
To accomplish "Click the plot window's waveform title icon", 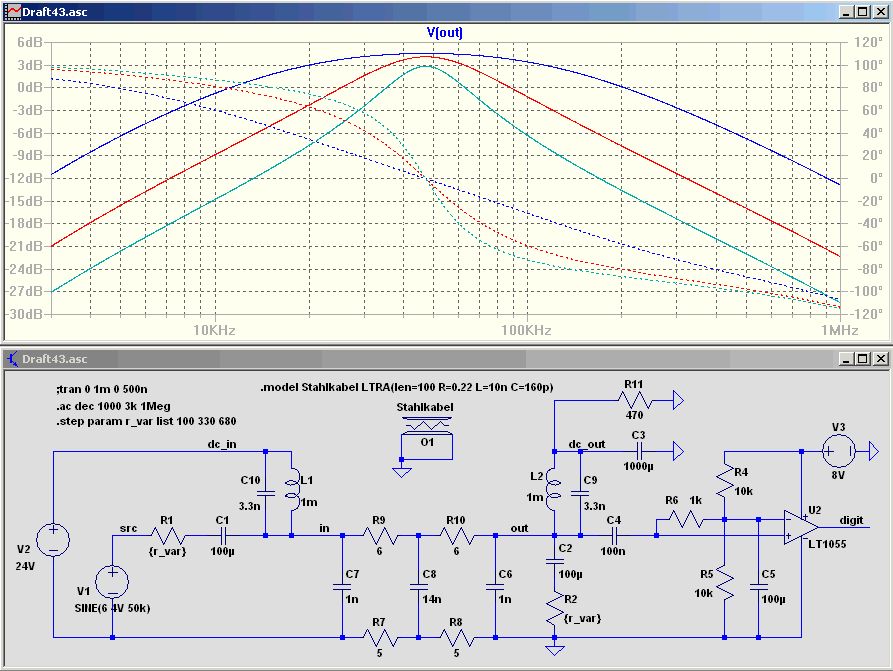I will [x=12, y=10].
